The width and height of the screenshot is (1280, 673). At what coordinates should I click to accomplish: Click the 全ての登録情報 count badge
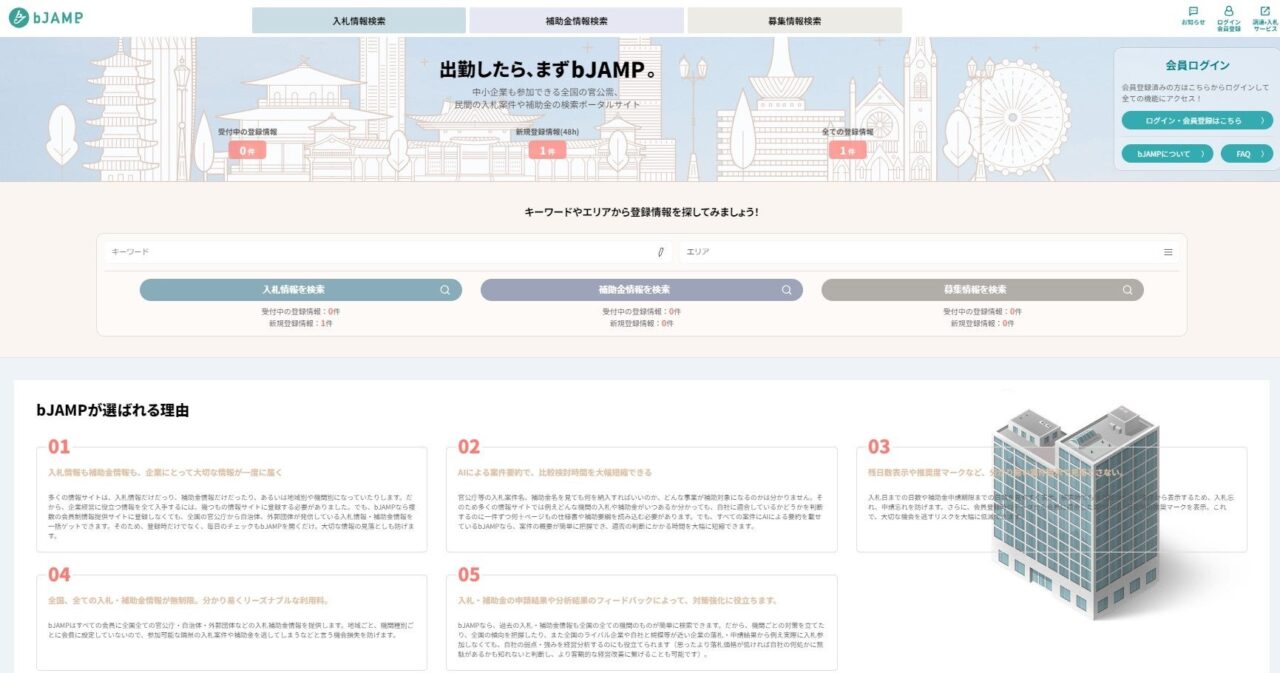coord(848,150)
